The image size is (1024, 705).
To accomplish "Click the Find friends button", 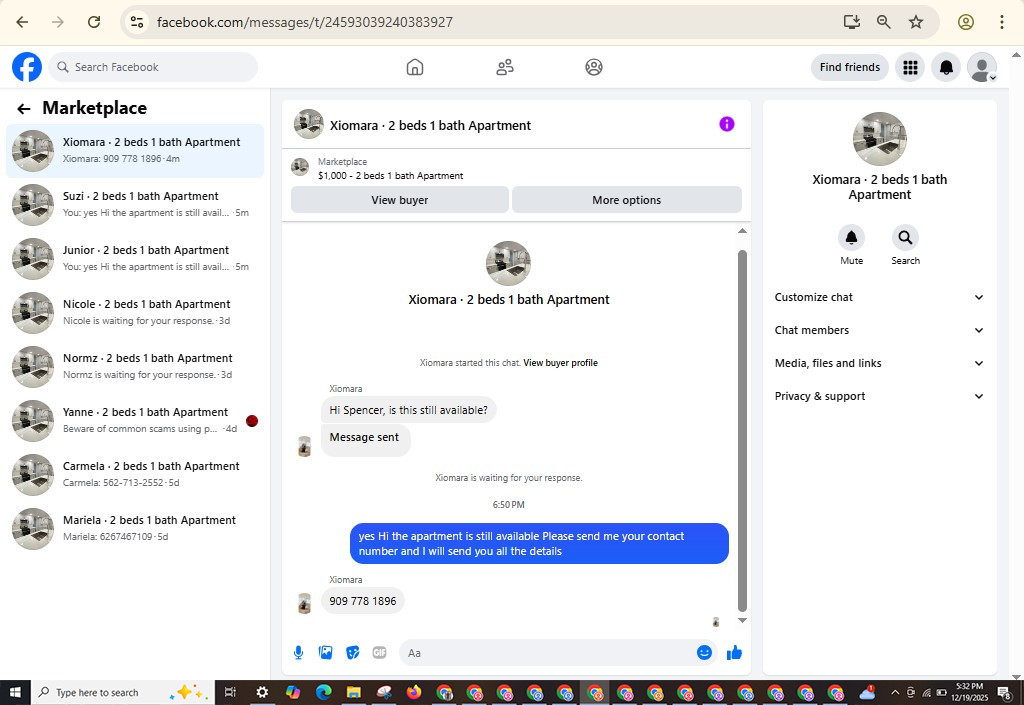I will pos(850,67).
